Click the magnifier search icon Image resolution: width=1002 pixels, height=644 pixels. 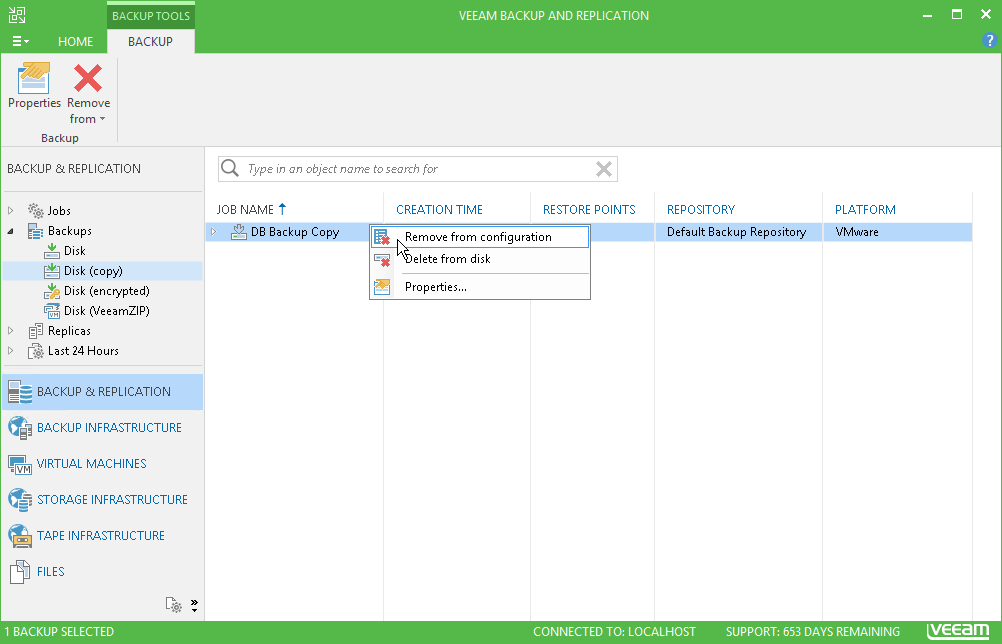(x=229, y=168)
